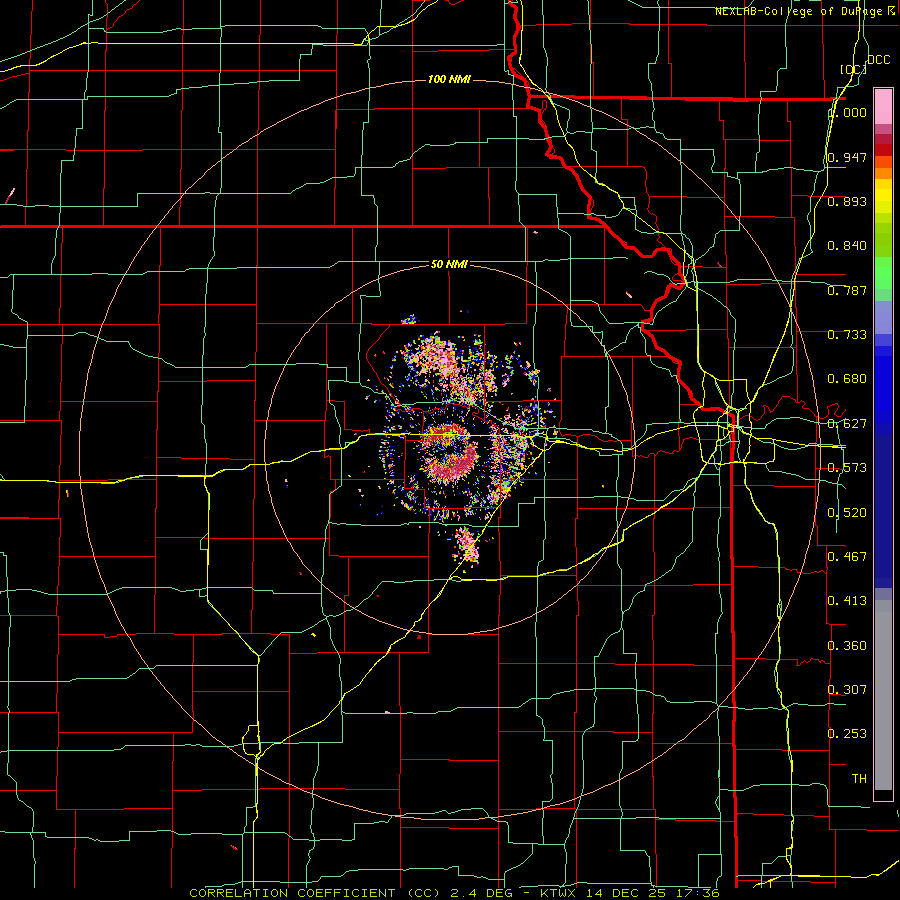This screenshot has height=900, width=900.
Task: Pick the light pink segment of color bar
Action: tap(883, 106)
